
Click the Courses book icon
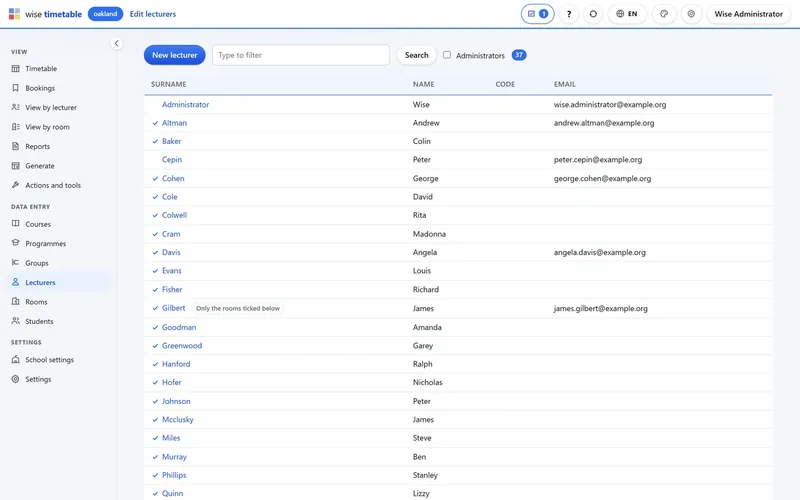[x=15, y=224]
